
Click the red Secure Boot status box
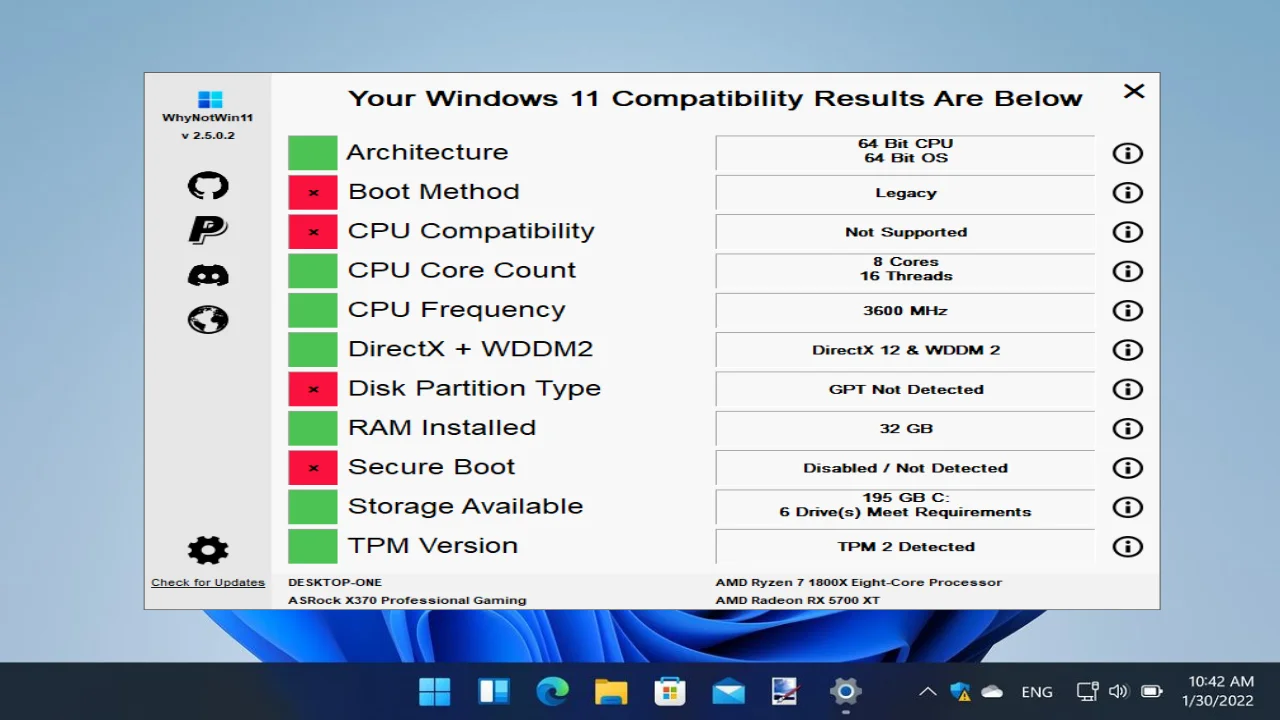[313, 468]
